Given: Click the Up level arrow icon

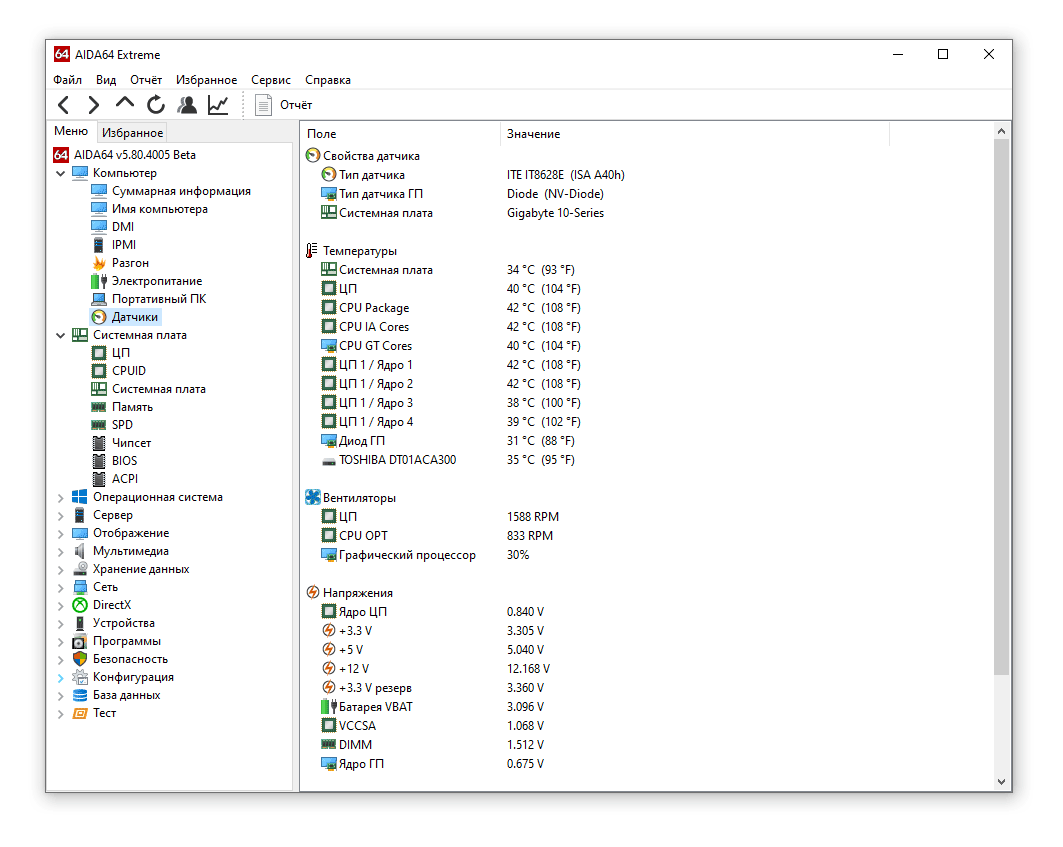Looking at the screenshot, I should point(125,104).
